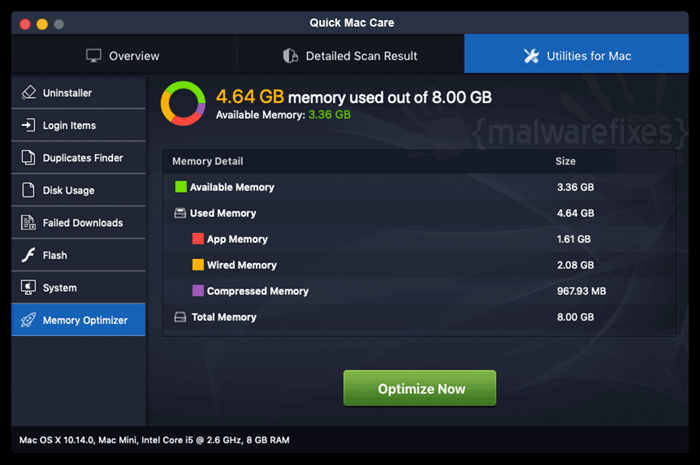Click the 4.64 GB Used Memory row value
The height and width of the screenshot is (465, 700).
tap(575, 213)
